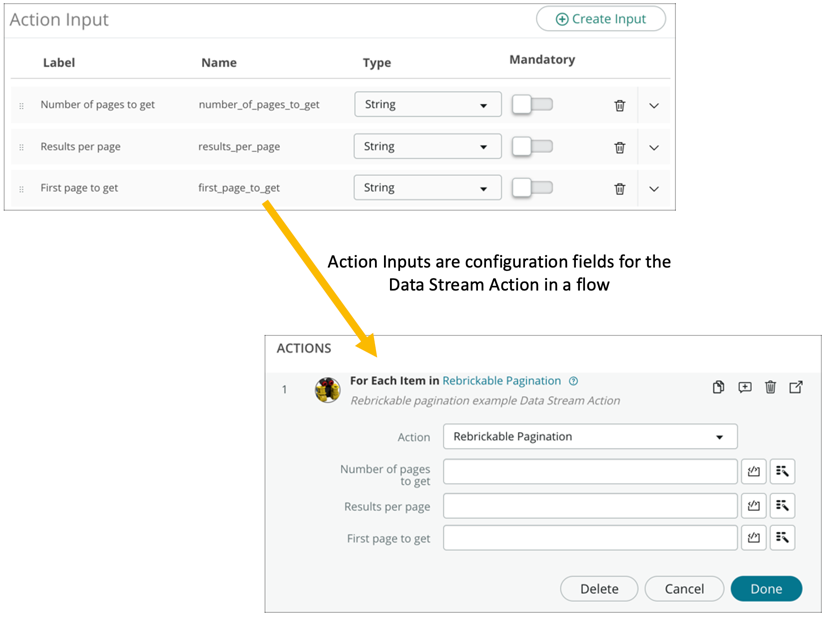Click inside the Results per page field
This screenshot has width=826, height=617.
590,505
